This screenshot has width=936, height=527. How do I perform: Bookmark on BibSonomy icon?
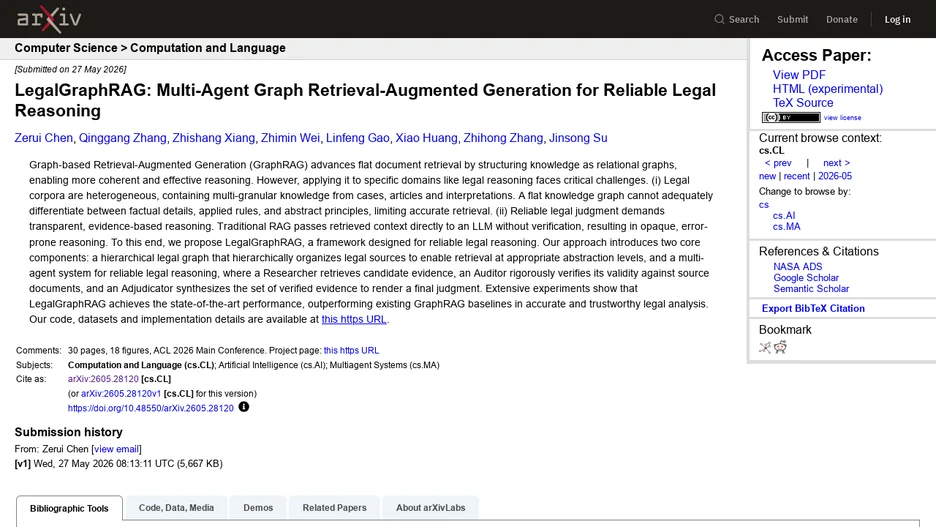click(x=765, y=347)
